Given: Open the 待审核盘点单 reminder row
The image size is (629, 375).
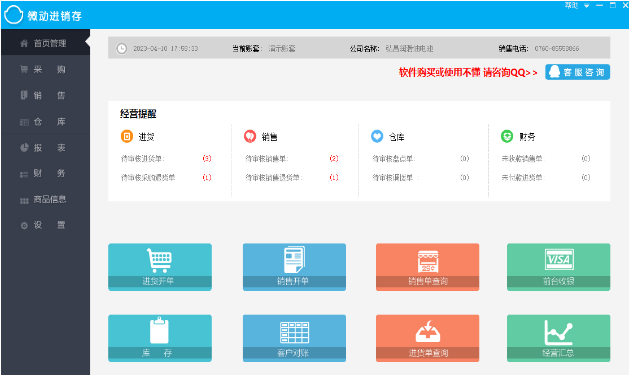Looking at the screenshot, I should (420, 159).
